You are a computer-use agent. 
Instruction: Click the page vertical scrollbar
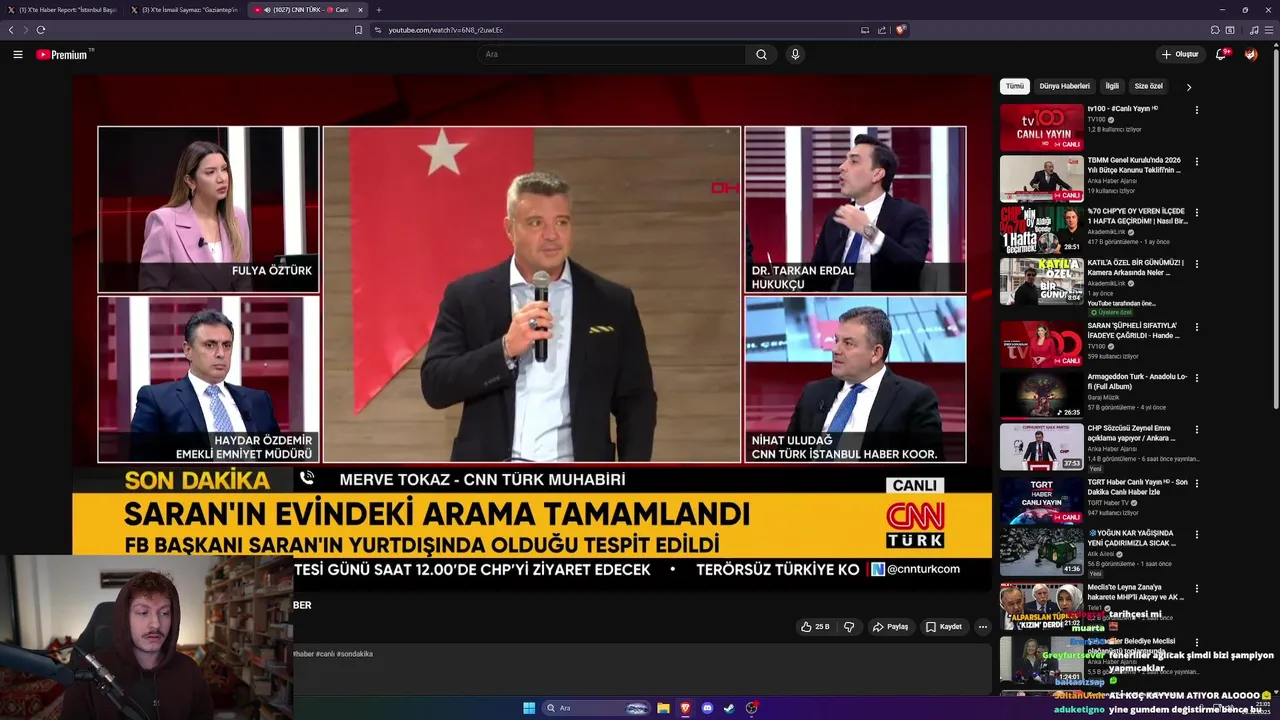tap(1275, 228)
